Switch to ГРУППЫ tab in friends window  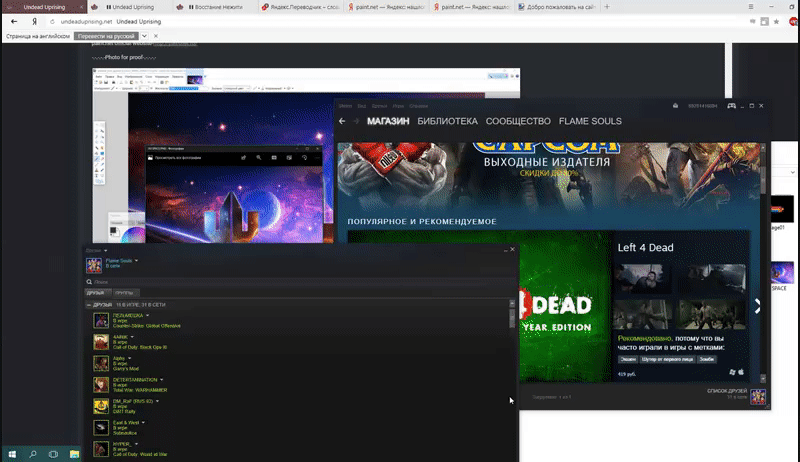[124, 293]
